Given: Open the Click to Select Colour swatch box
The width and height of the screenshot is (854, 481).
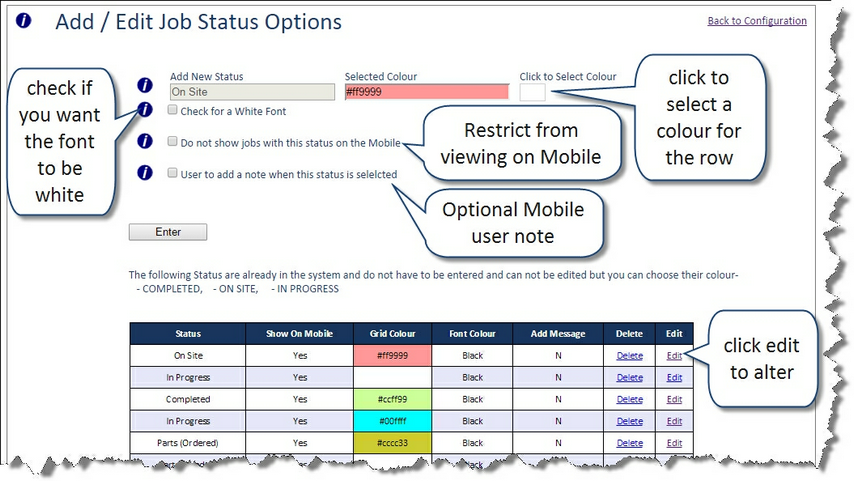Looking at the screenshot, I should pos(532,92).
